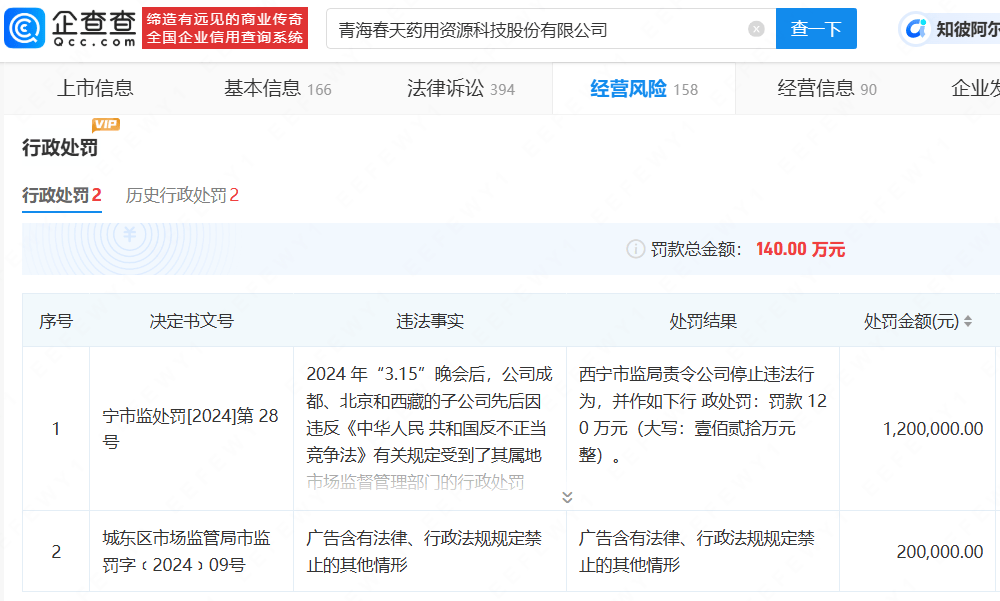Select document number 城东区市场监管局市监罚字
This screenshot has width=1000, height=601.
(x=186, y=551)
